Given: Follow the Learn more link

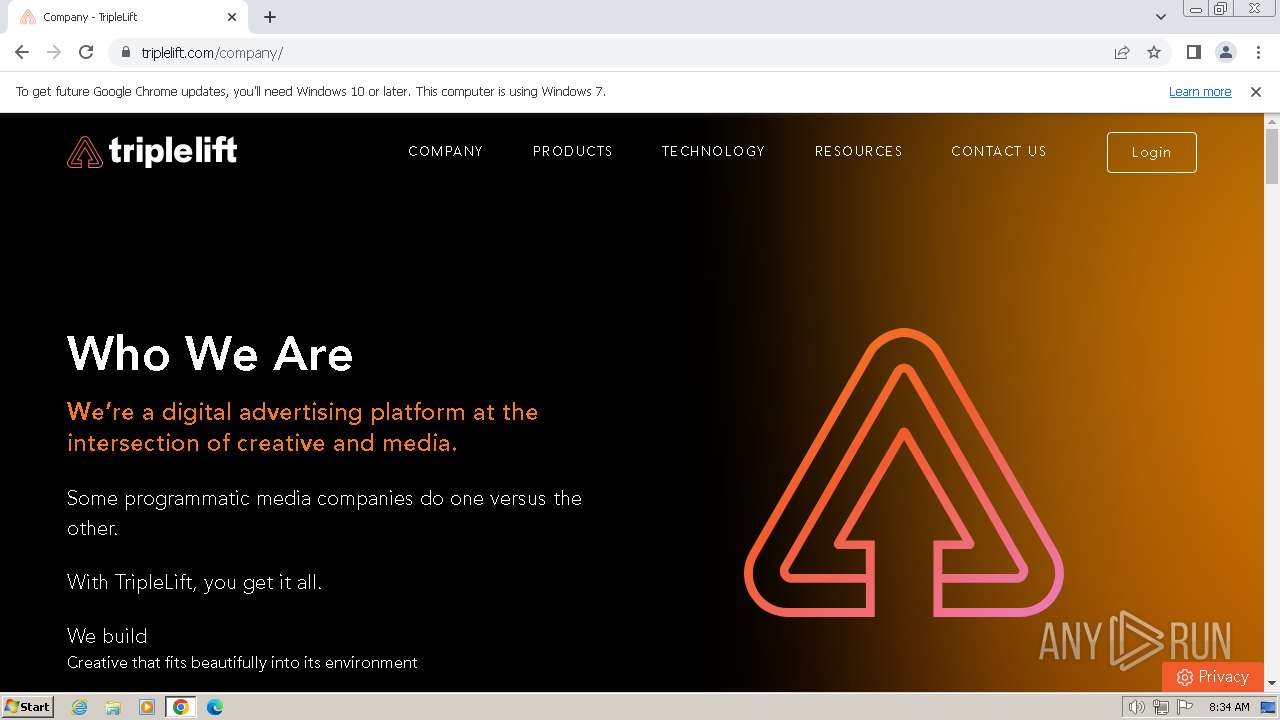Looking at the screenshot, I should 1200,91.
